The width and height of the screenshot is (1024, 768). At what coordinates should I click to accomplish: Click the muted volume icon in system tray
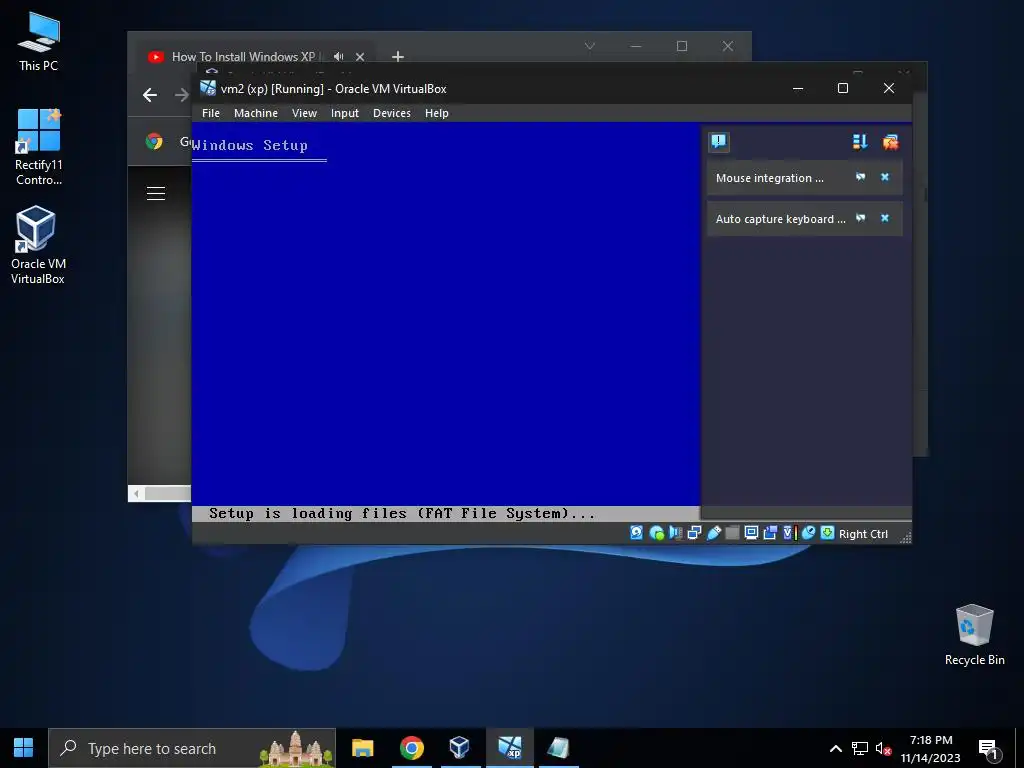click(x=883, y=748)
